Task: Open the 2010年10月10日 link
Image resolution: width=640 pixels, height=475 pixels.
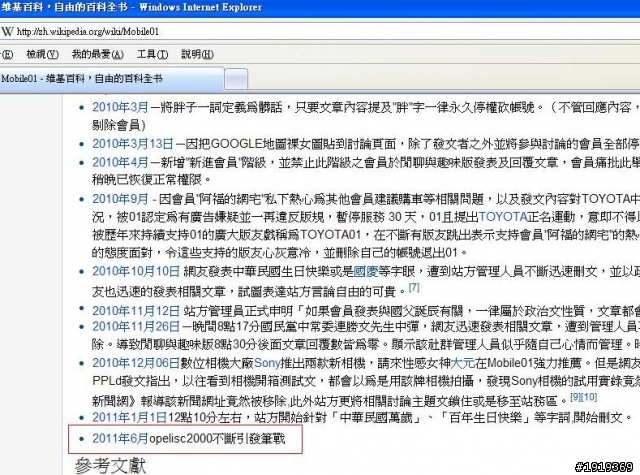Action: click(136, 271)
